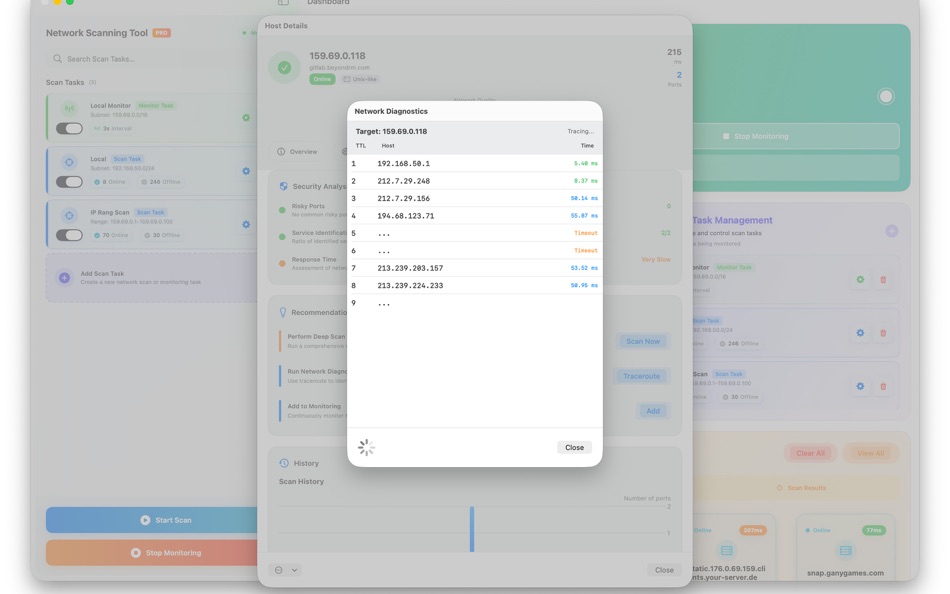The height and width of the screenshot is (594, 950).
Task: Click the 207ms latency badge
Action: (752, 530)
